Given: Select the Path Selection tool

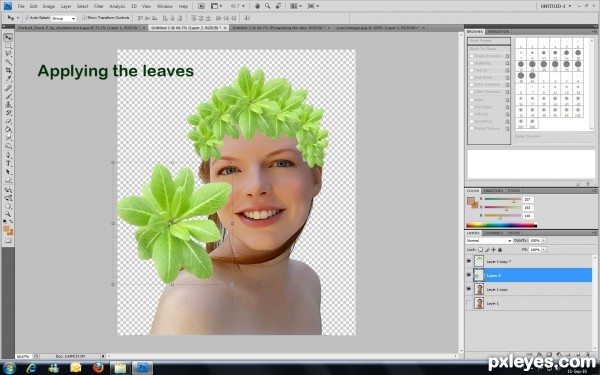Looking at the screenshot, I should click(8, 172).
